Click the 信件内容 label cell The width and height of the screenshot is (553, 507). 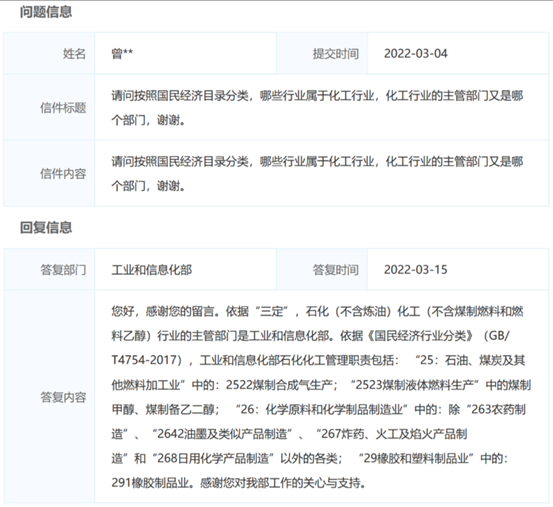coord(49,173)
